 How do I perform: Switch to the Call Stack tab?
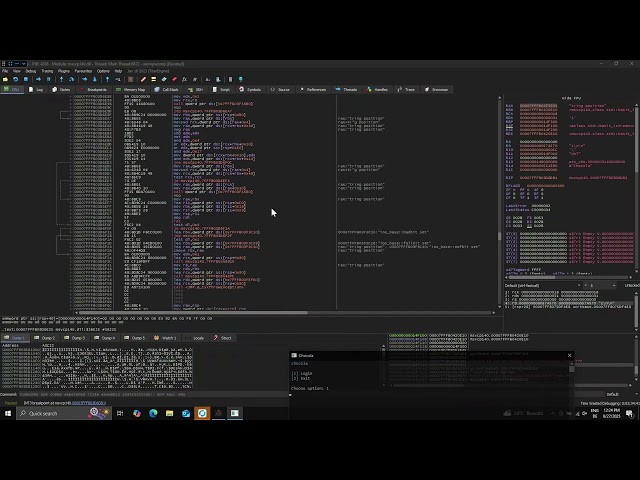click(x=167, y=89)
